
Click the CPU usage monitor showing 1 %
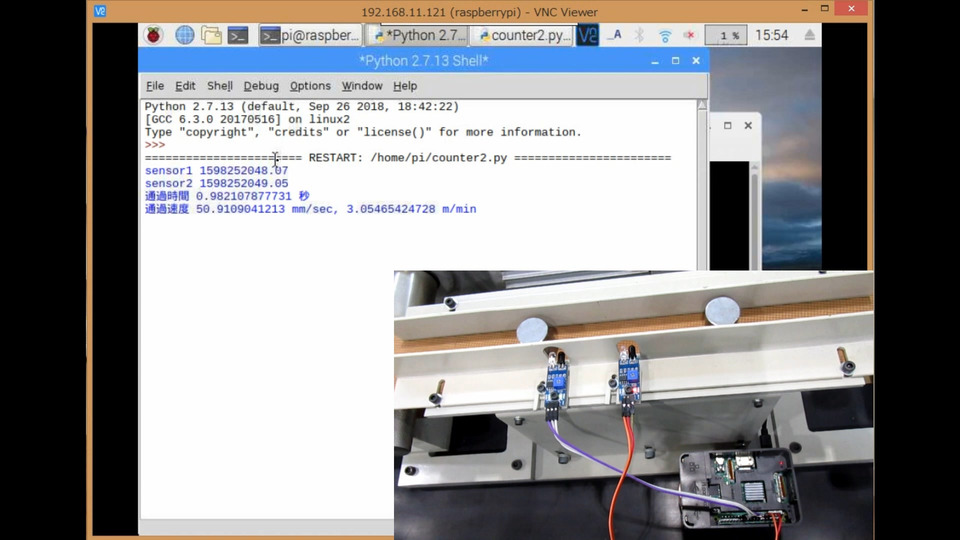point(726,36)
